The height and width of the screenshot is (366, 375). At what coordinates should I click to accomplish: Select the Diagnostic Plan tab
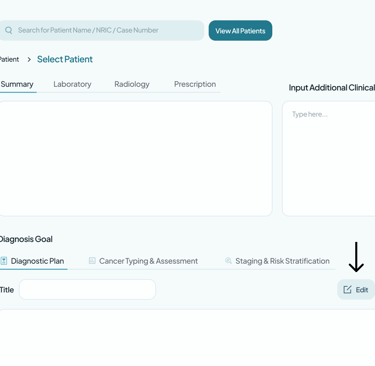pyautogui.click(x=33, y=261)
